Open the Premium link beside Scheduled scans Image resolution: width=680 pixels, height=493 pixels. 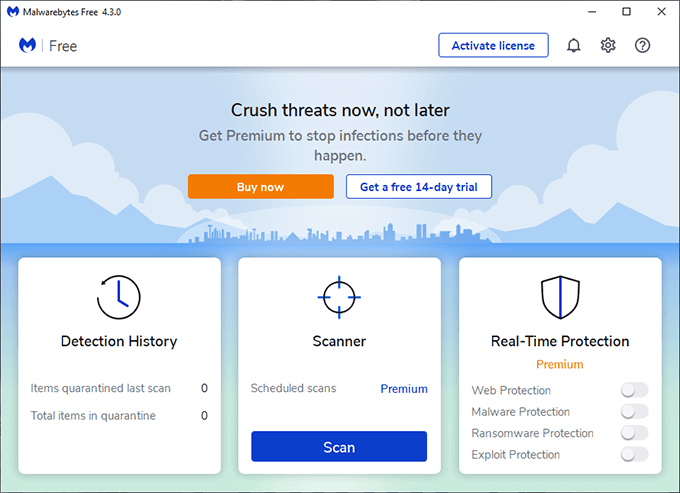[x=404, y=388]
